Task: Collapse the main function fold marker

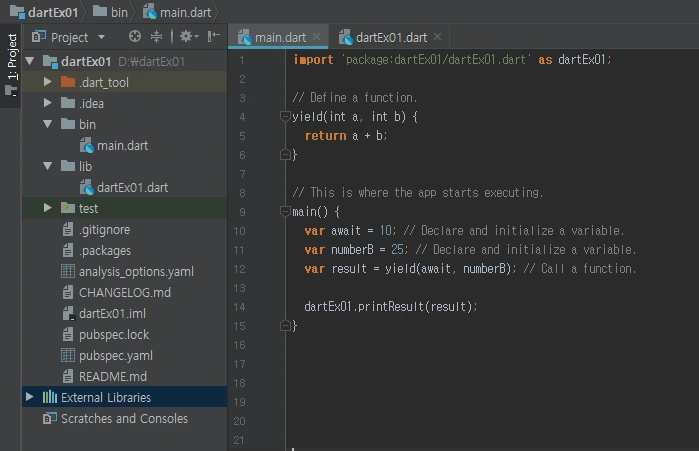Action: coord(285,212)
